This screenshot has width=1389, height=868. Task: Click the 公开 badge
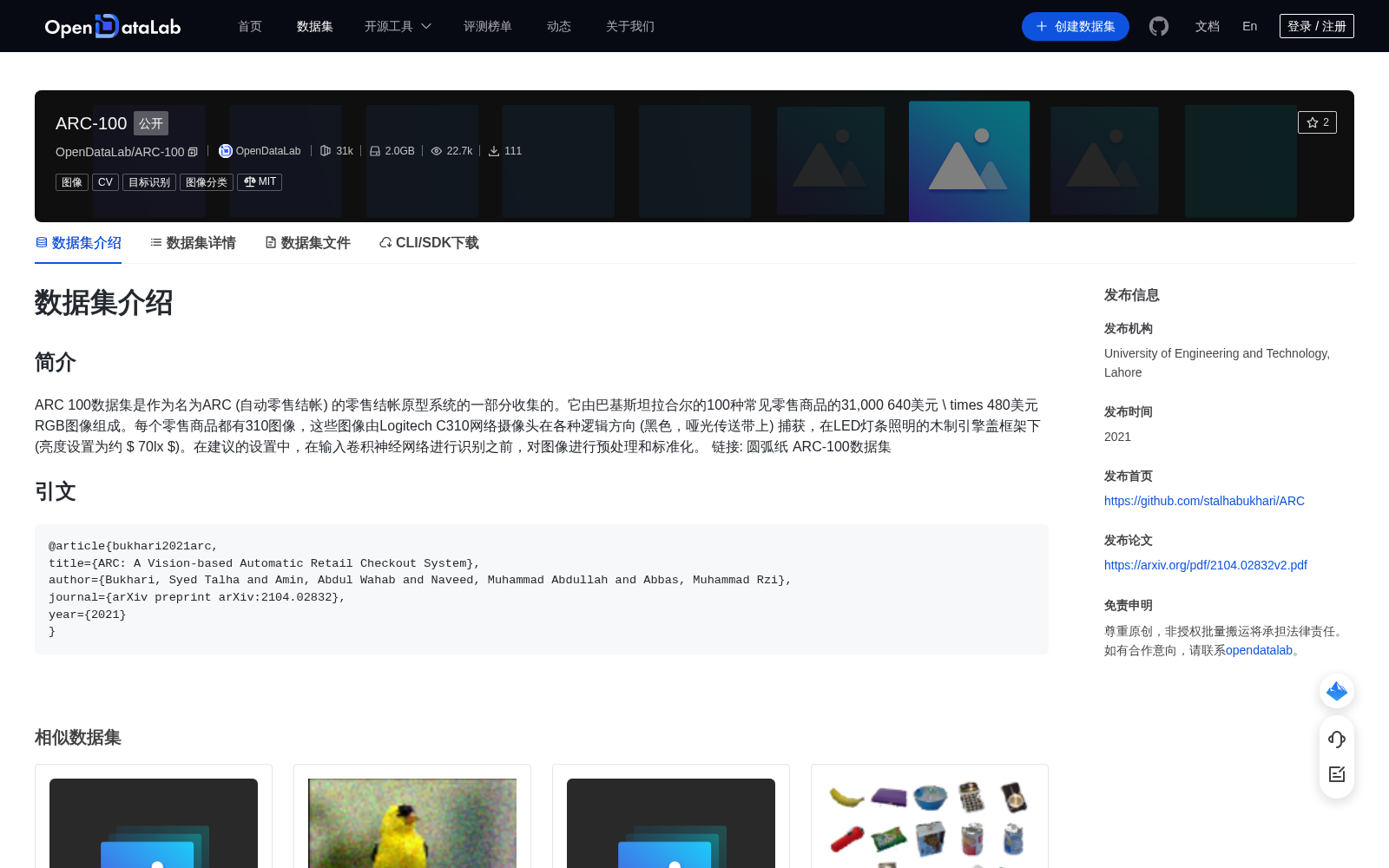[x=151, y=123]
